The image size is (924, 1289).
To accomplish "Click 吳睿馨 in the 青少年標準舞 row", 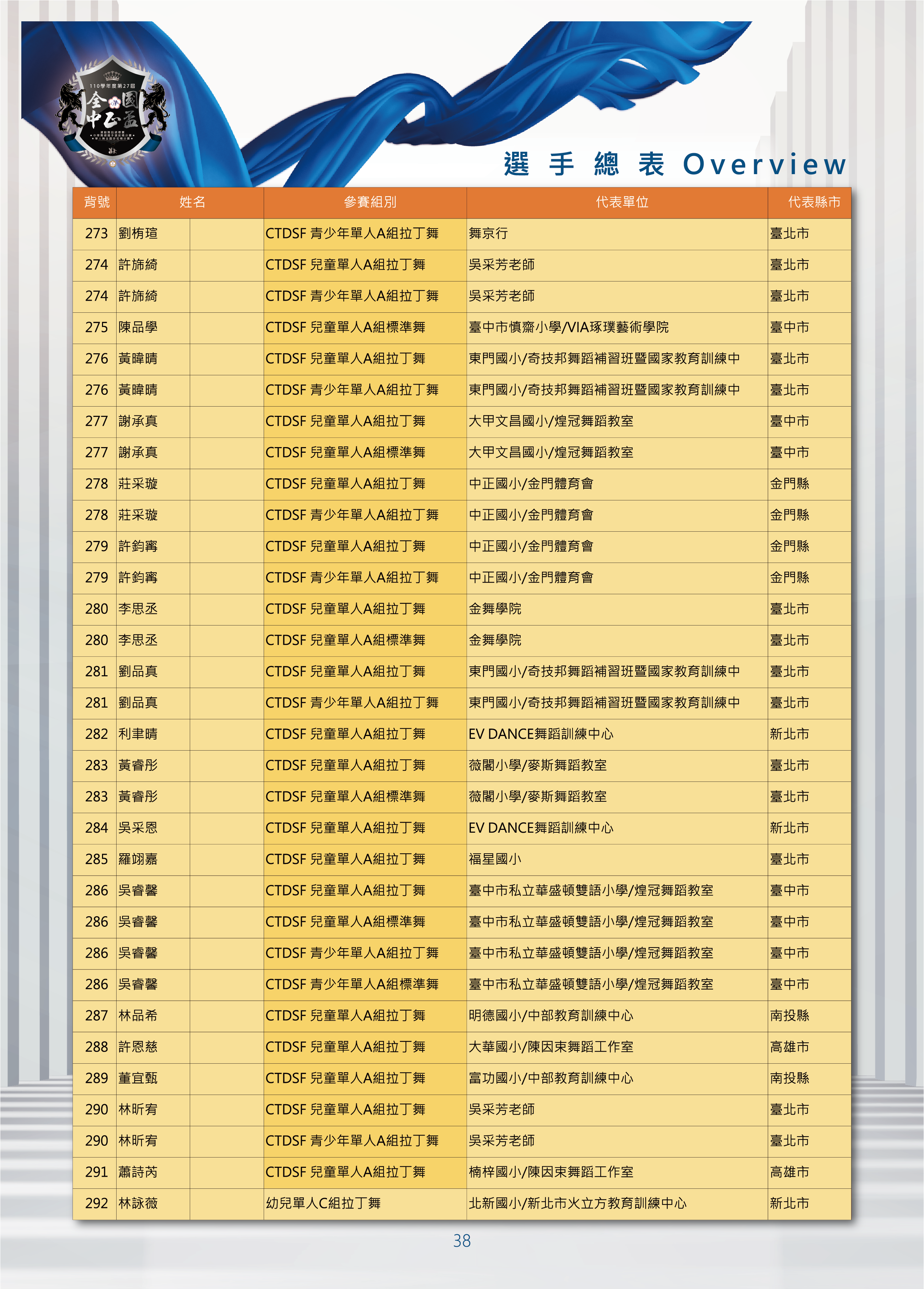I will (x=138, y=984).
